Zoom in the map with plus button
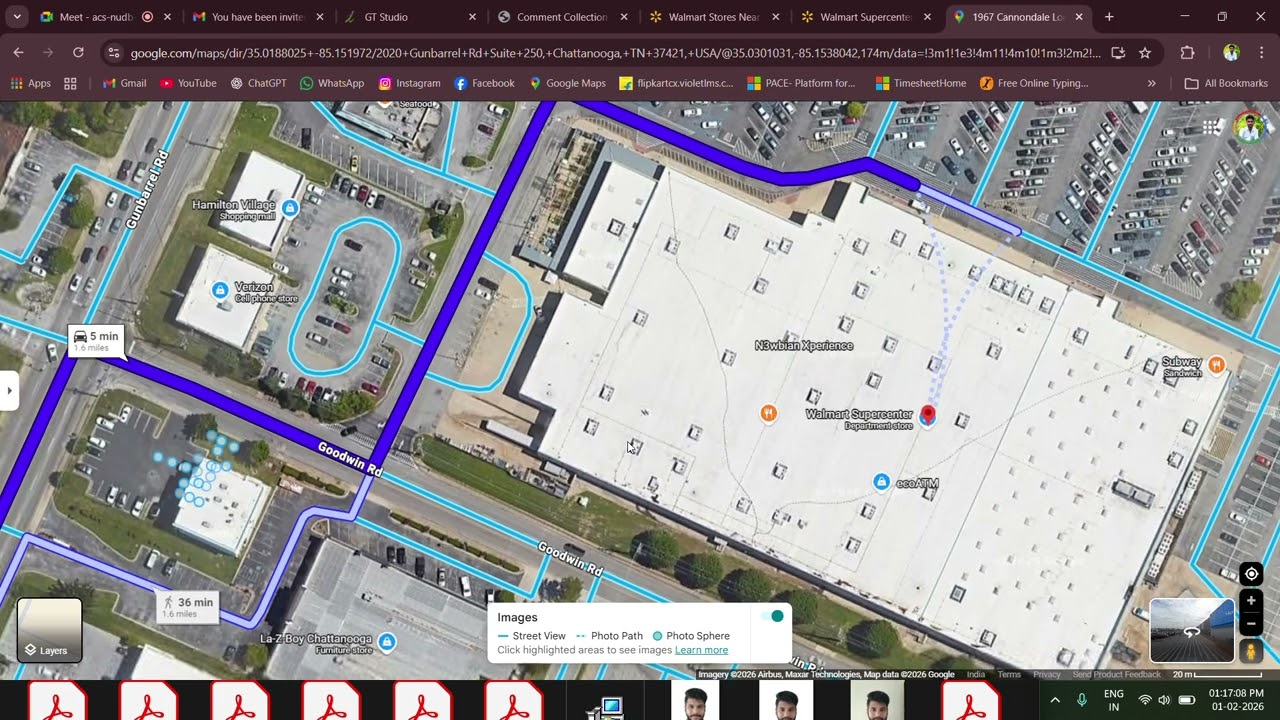 (1251, 601)
